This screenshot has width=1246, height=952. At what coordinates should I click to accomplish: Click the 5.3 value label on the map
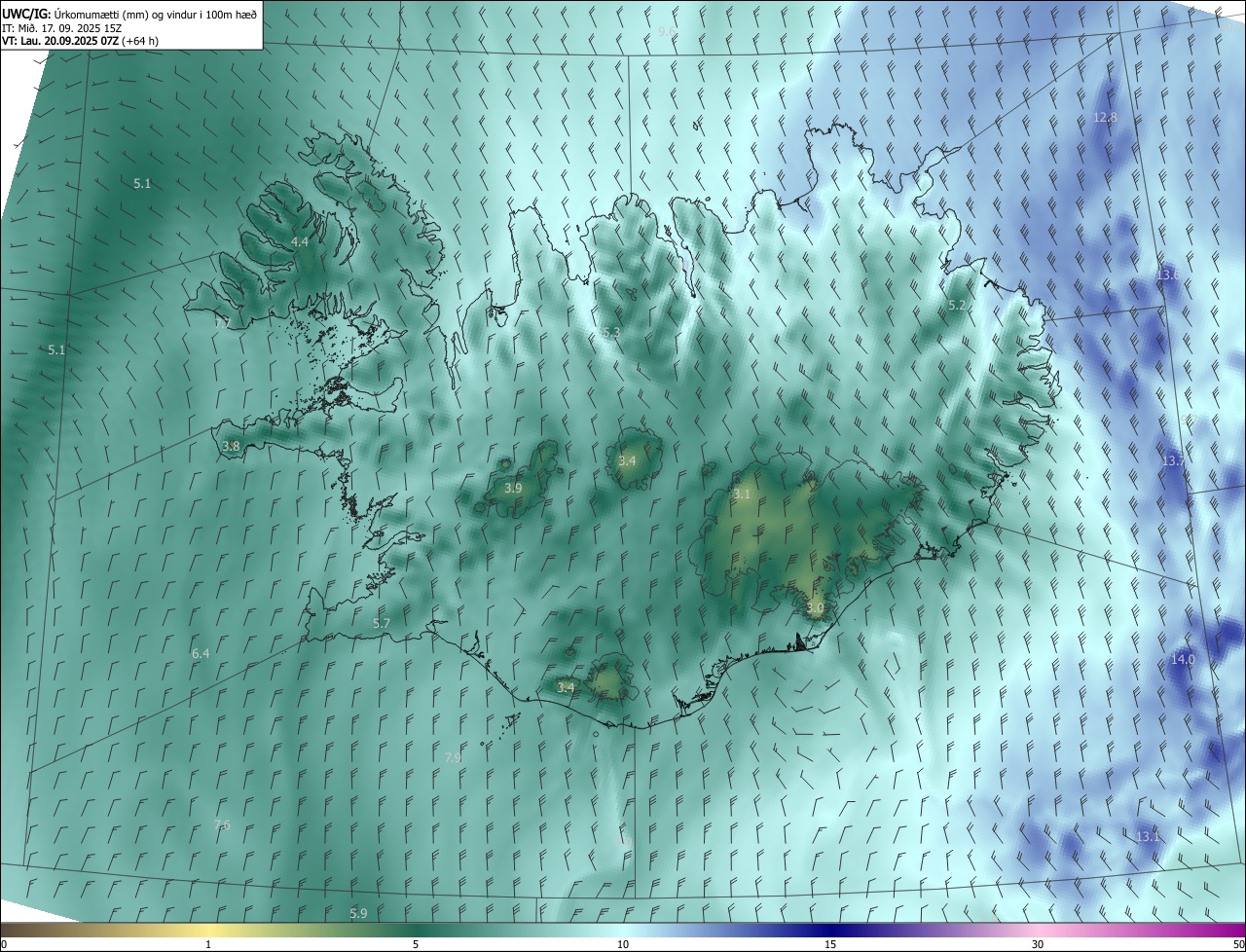pos(610,333)
